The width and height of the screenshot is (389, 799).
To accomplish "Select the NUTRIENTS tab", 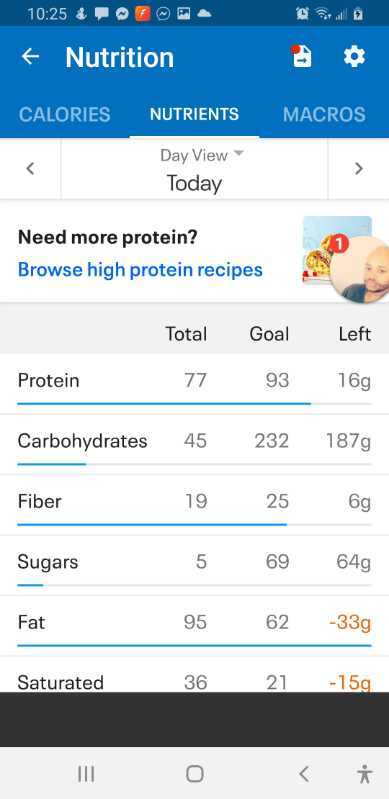I will coord(194,114).
